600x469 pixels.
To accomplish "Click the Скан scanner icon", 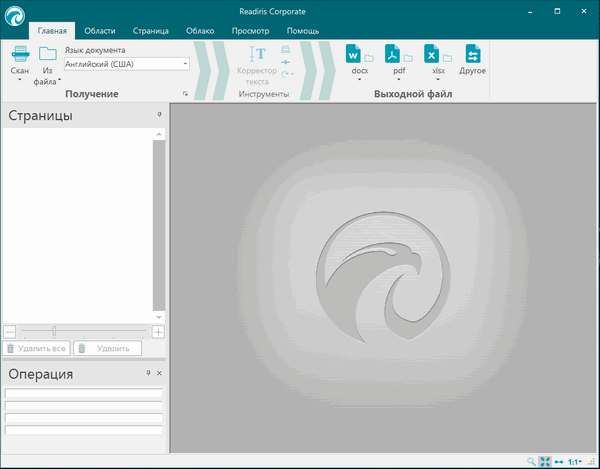I will (20, 54).
